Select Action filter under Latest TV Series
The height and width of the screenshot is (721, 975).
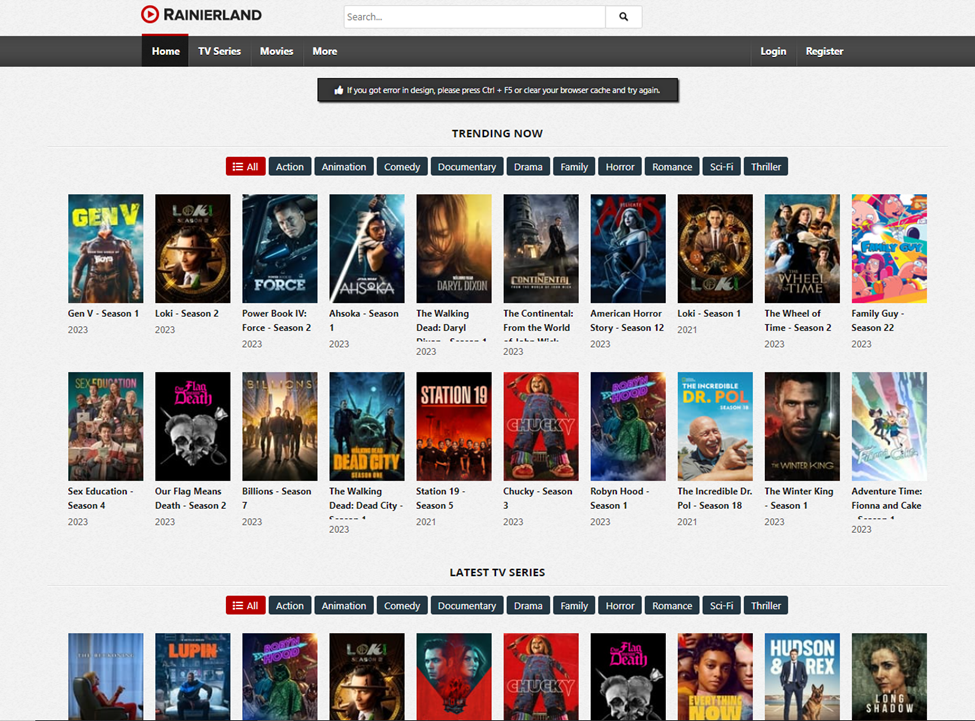tap(290, 605)
